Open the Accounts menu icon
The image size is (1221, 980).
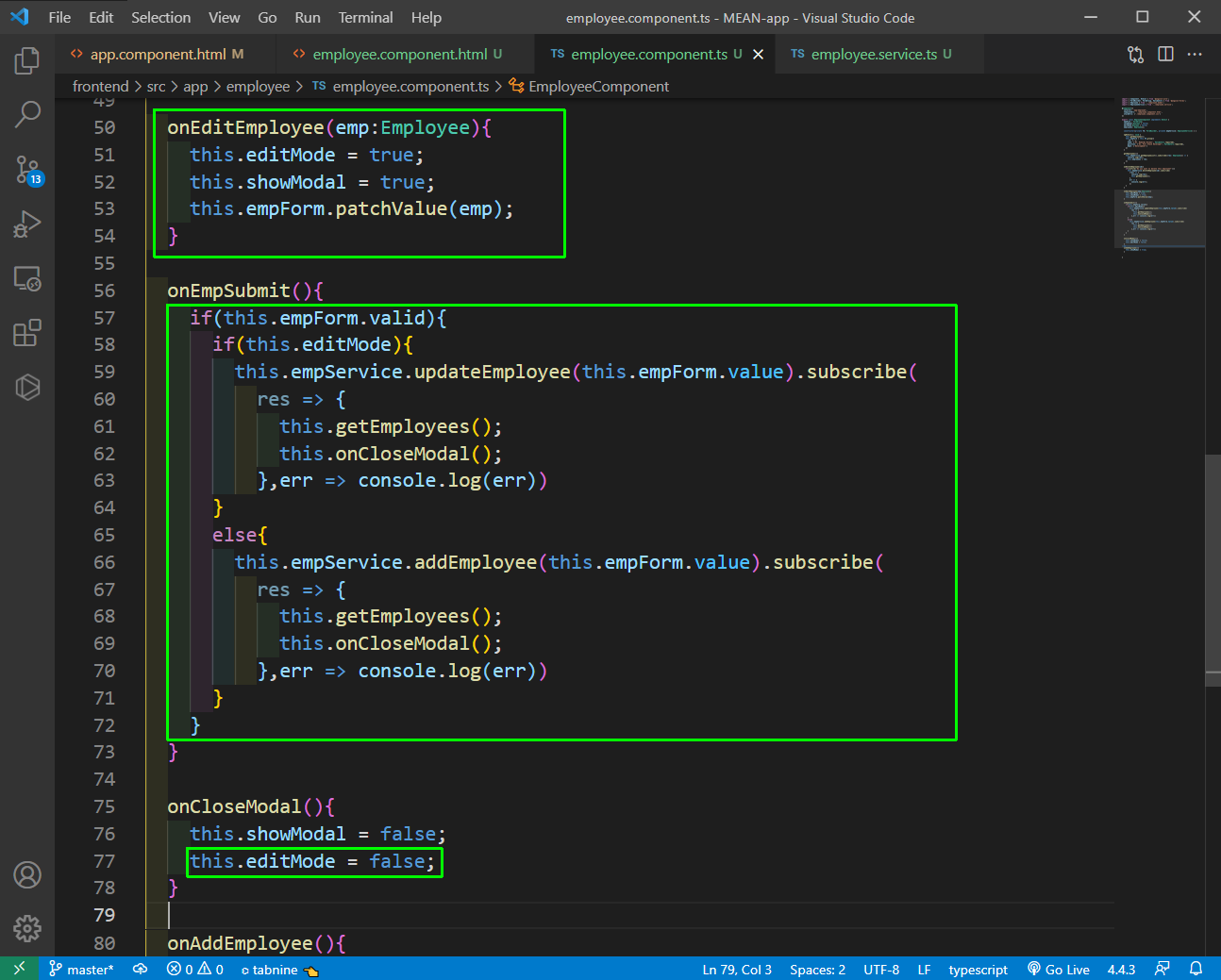click(27, 875)
